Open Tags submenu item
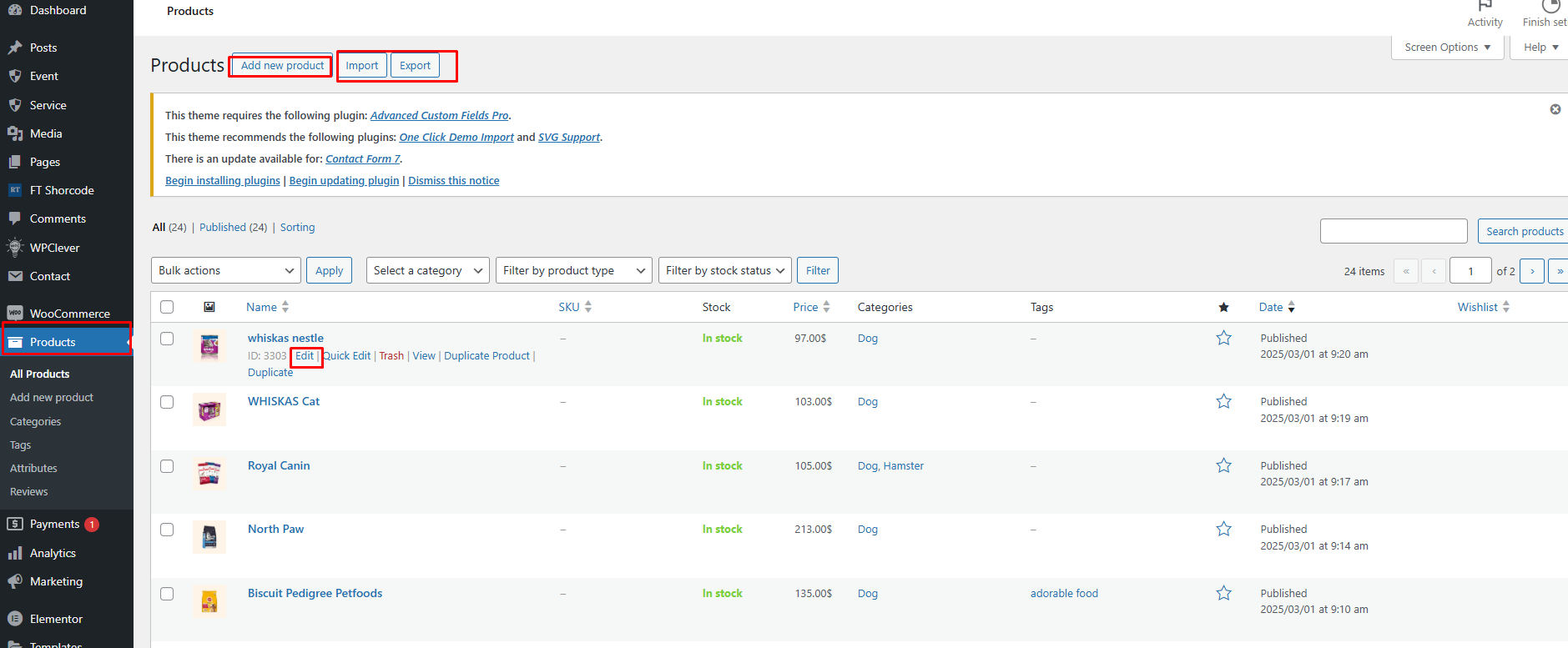1568x648 pixels. point(21,445)
